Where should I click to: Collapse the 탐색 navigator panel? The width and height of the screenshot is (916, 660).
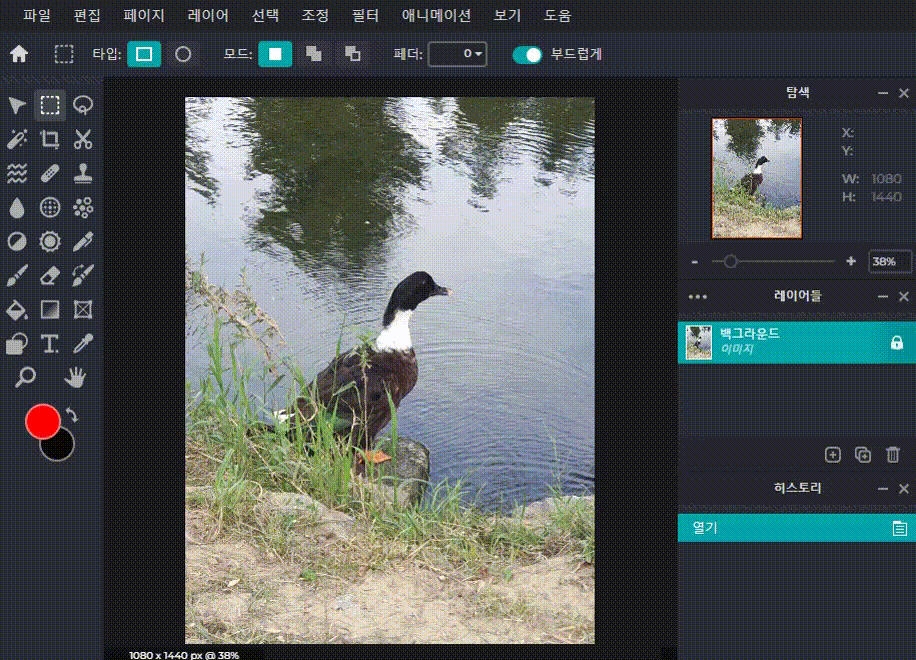(x=883, y=93)
